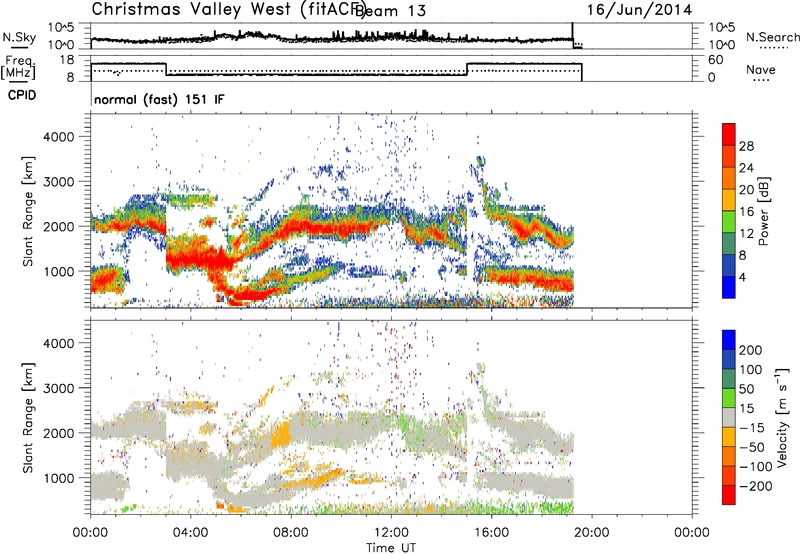Click the 'Time UT' axis label
Image resolution: width=800 pixels, height=554 pixels.
pos(391,548)
